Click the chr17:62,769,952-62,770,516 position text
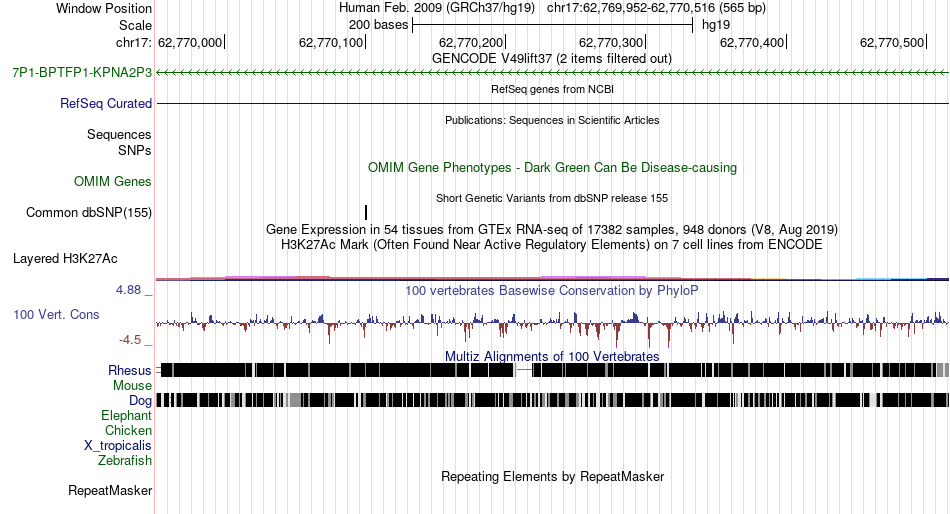The width and height of the screenshot is (950, 514). 656,8
